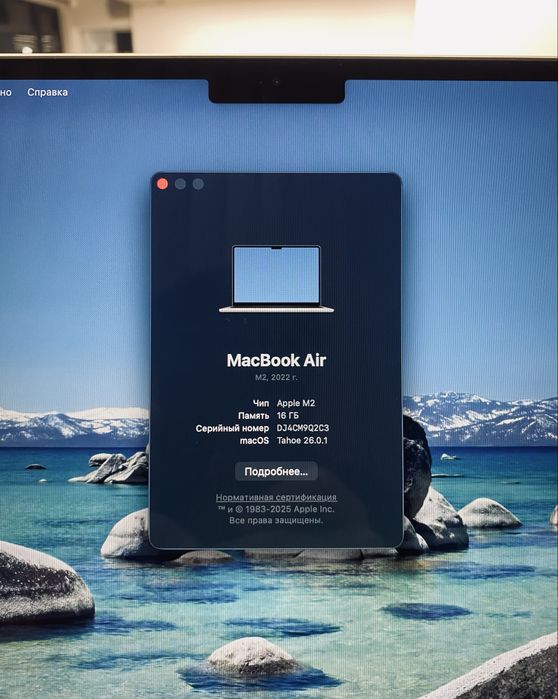
Task: Click the Память label
Action: 254,415
